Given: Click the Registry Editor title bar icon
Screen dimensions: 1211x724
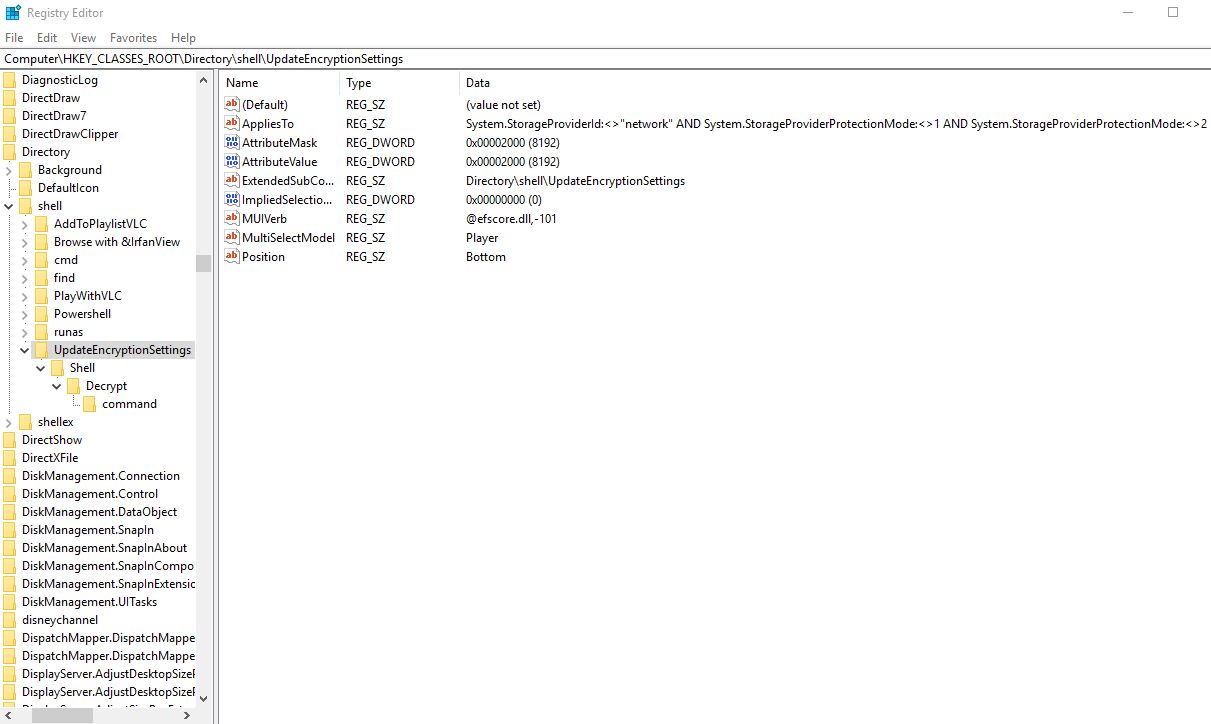Looking at the screenshot, I should [x=13, y=12].
